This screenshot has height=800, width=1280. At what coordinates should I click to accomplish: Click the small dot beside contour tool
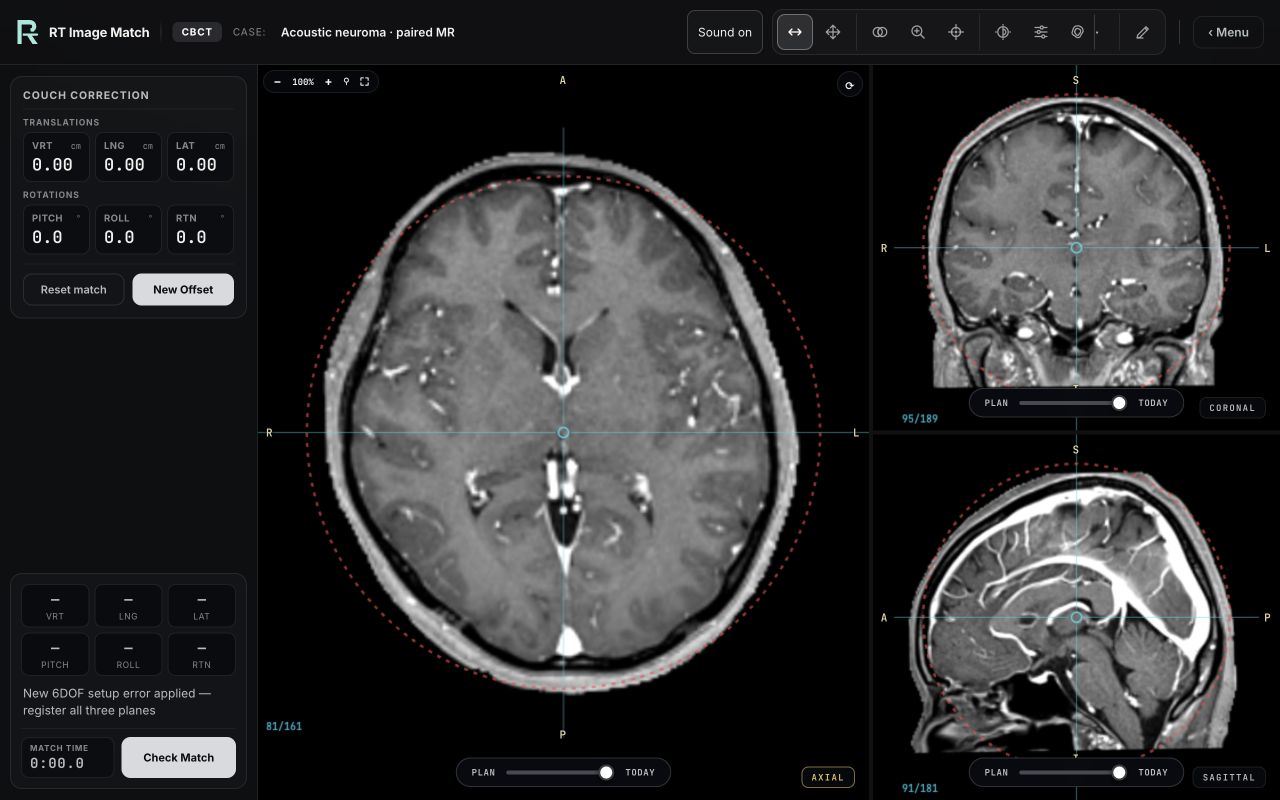point(1097,32)
